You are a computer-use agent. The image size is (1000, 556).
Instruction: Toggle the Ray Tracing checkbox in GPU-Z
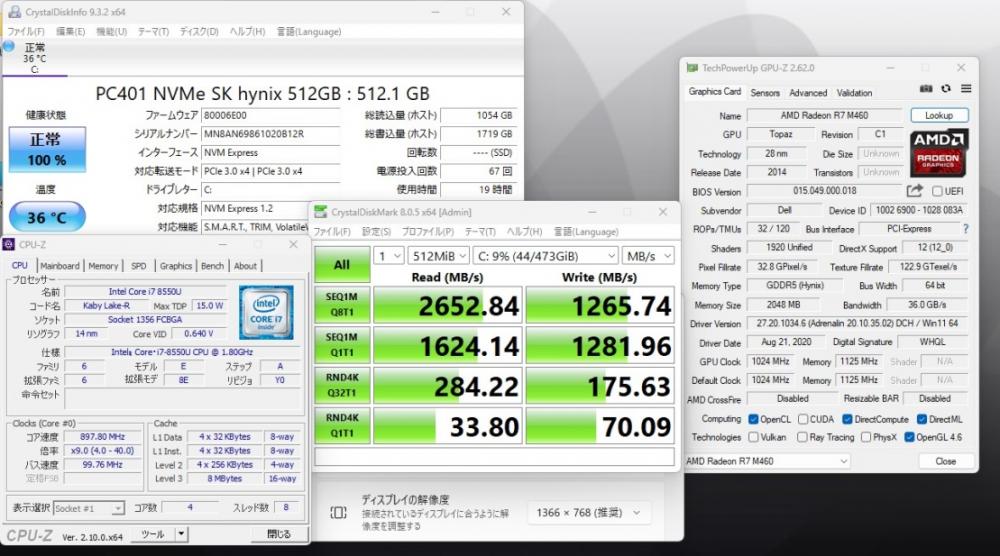point(802,437)
